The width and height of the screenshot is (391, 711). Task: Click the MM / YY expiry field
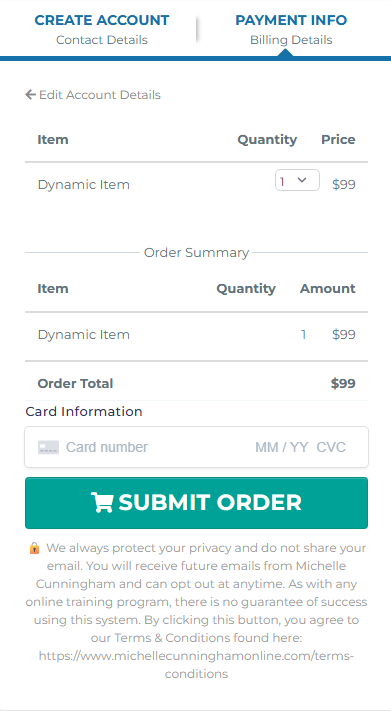[x=281, y=448]
